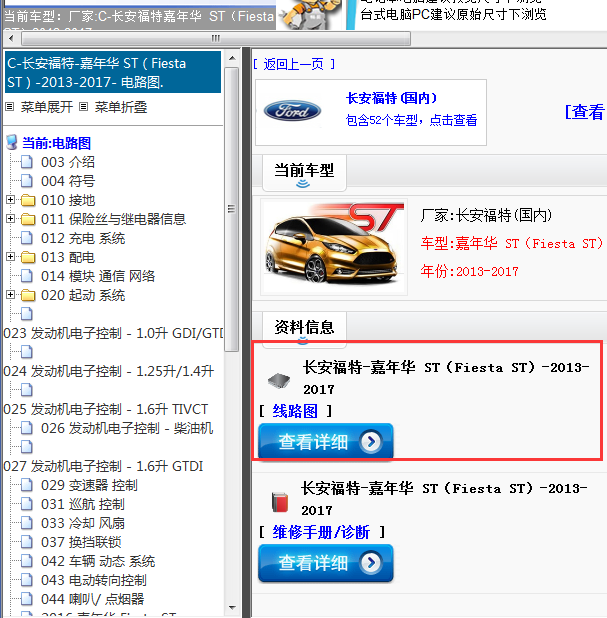Click the C-长安福特-嘉年华 ST 电路图 header
The width and height of the screenshot is (607, 618).
pos(113,72)
